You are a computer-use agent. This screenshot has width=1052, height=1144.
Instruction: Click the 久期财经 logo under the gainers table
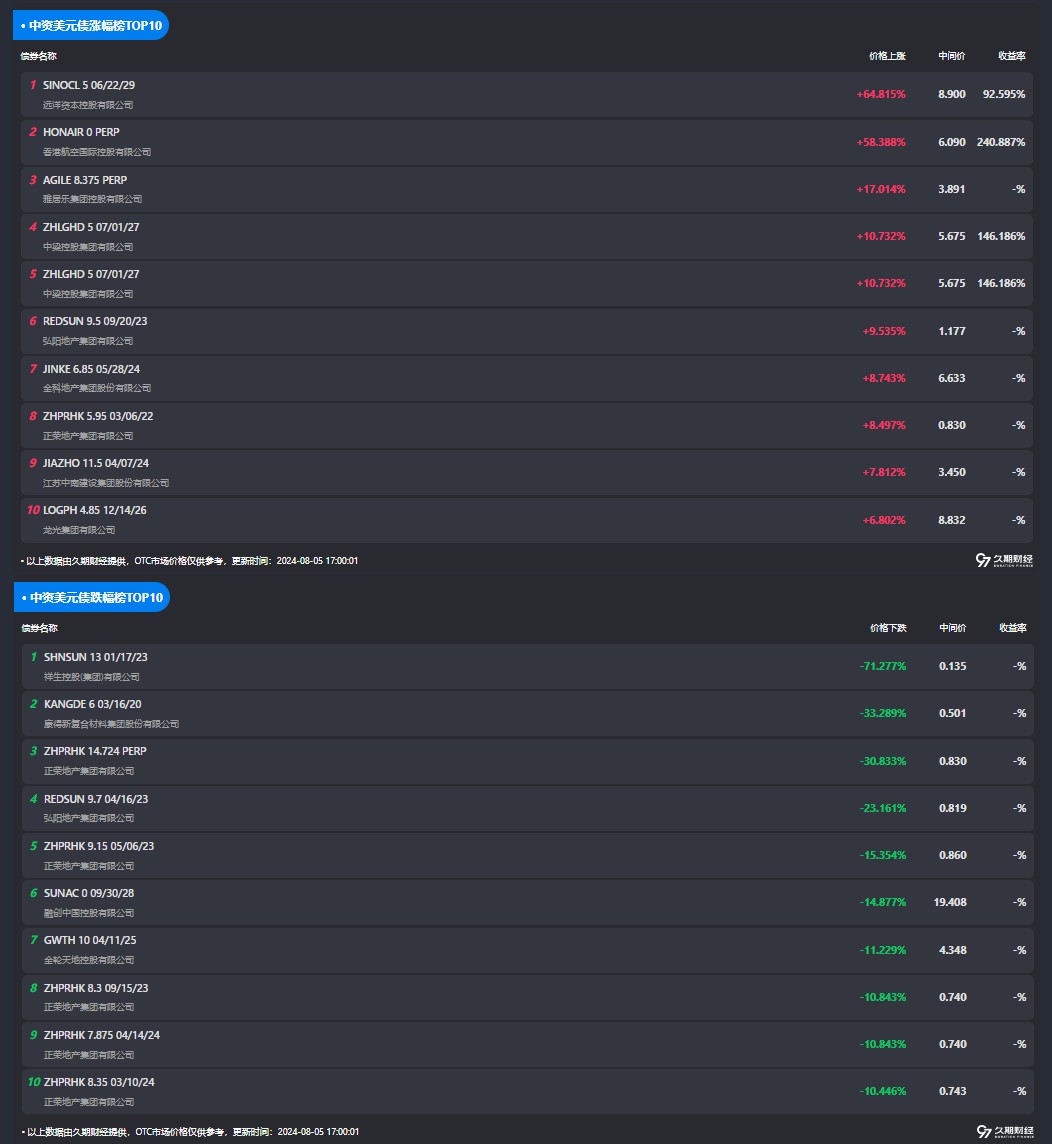(x=1005, y=561)
